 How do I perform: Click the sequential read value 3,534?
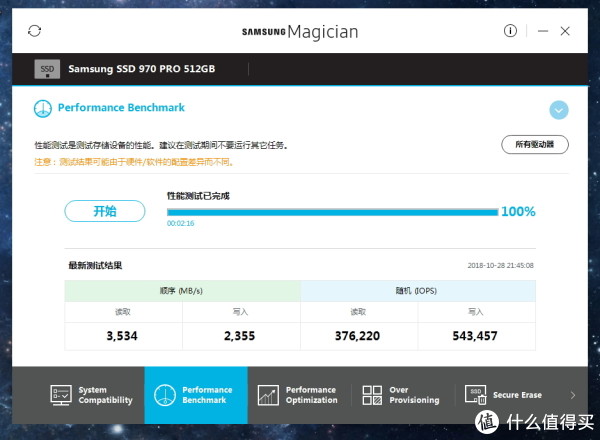(122, 336)
